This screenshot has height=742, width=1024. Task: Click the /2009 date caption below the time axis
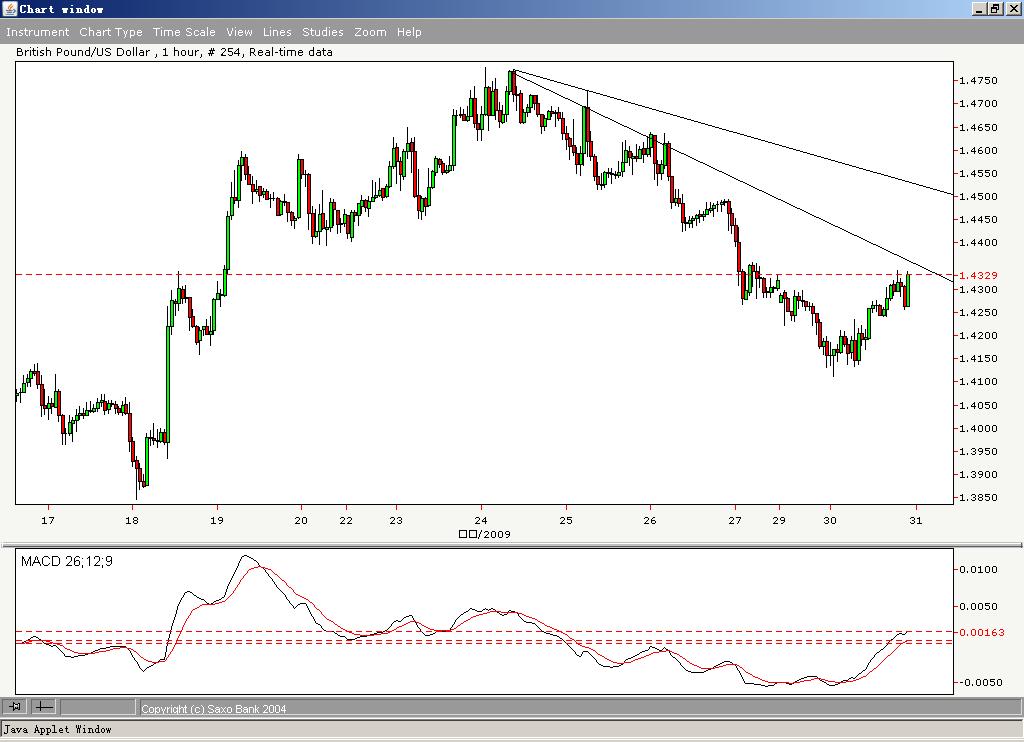coord(485,534)
